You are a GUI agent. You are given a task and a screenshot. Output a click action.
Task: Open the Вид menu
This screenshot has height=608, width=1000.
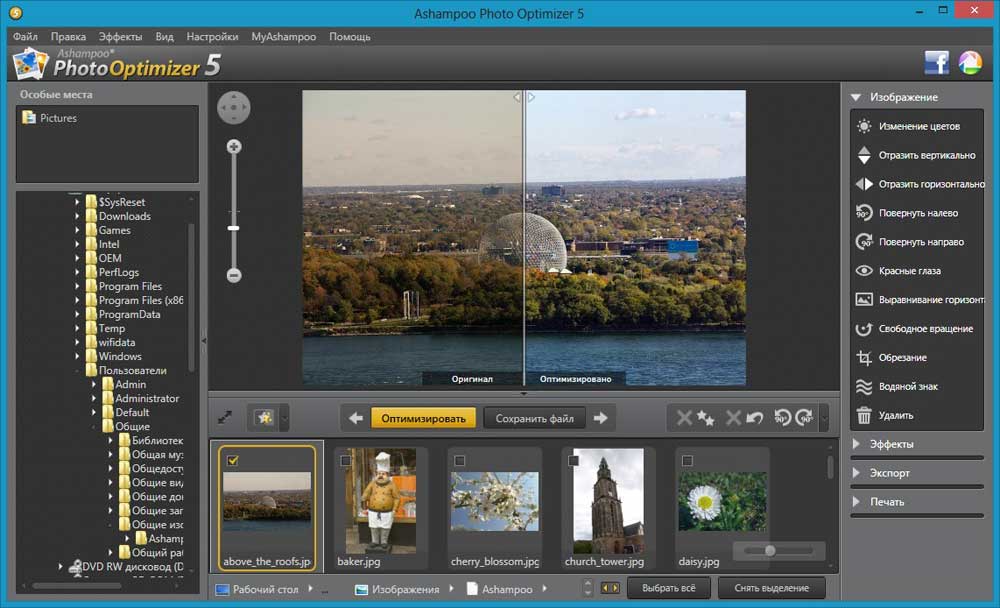point(165,36)
